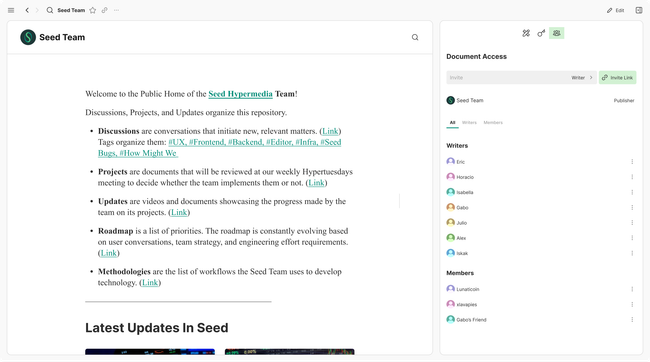
Task: Switch to the Writers tab
Action: tap(469, 123)
